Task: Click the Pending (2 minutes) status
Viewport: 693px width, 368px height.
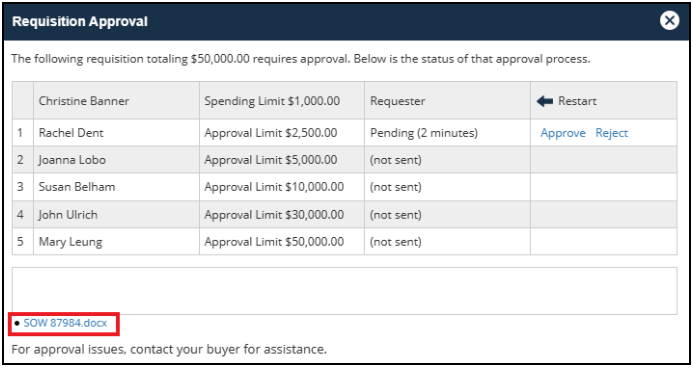Action: point(424,133)
